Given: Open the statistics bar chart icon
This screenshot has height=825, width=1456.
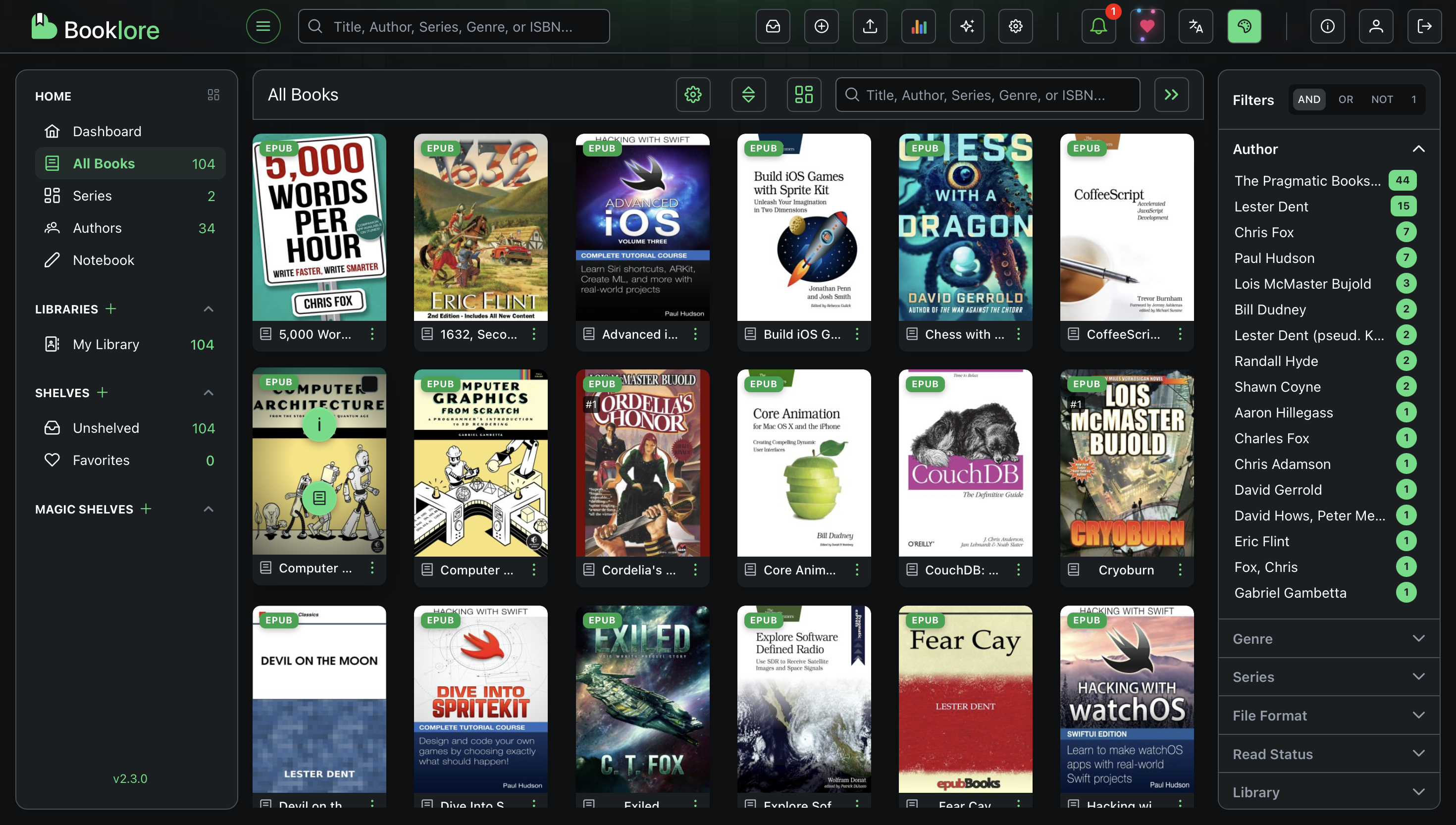Looking at the screenshot, I should point(918,26).
